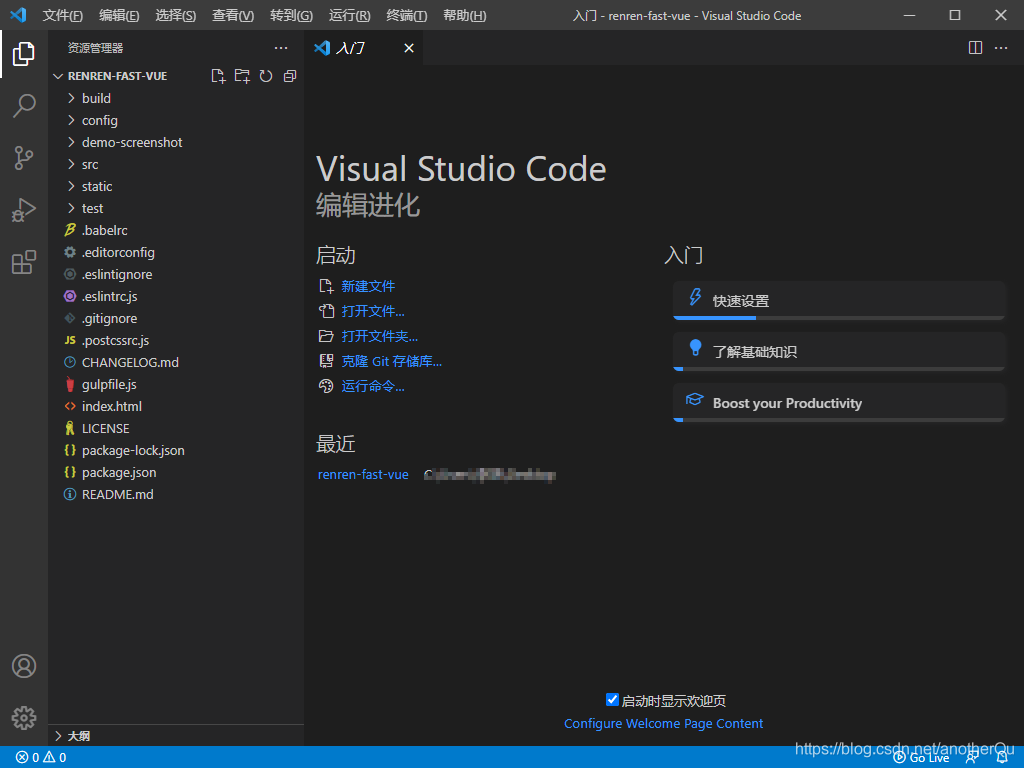This screenshot has height=768, width=1024.
Task: Click the 新建文件 link
Action: (368, 287)
